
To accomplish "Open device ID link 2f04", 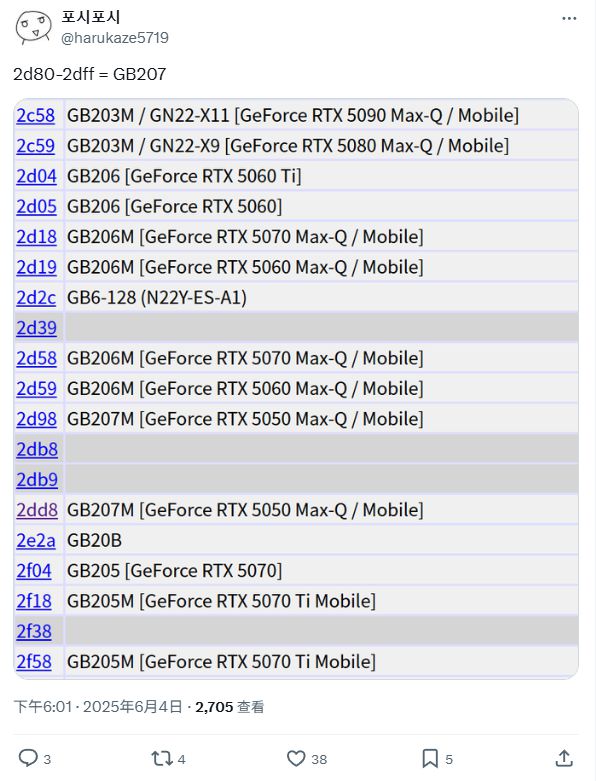I will tap(34, 571).
